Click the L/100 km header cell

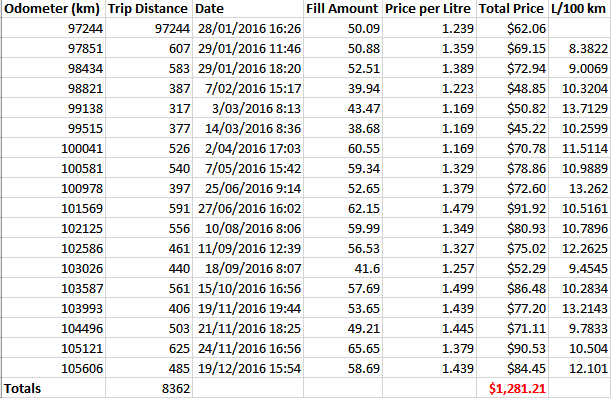coord(579,9)
